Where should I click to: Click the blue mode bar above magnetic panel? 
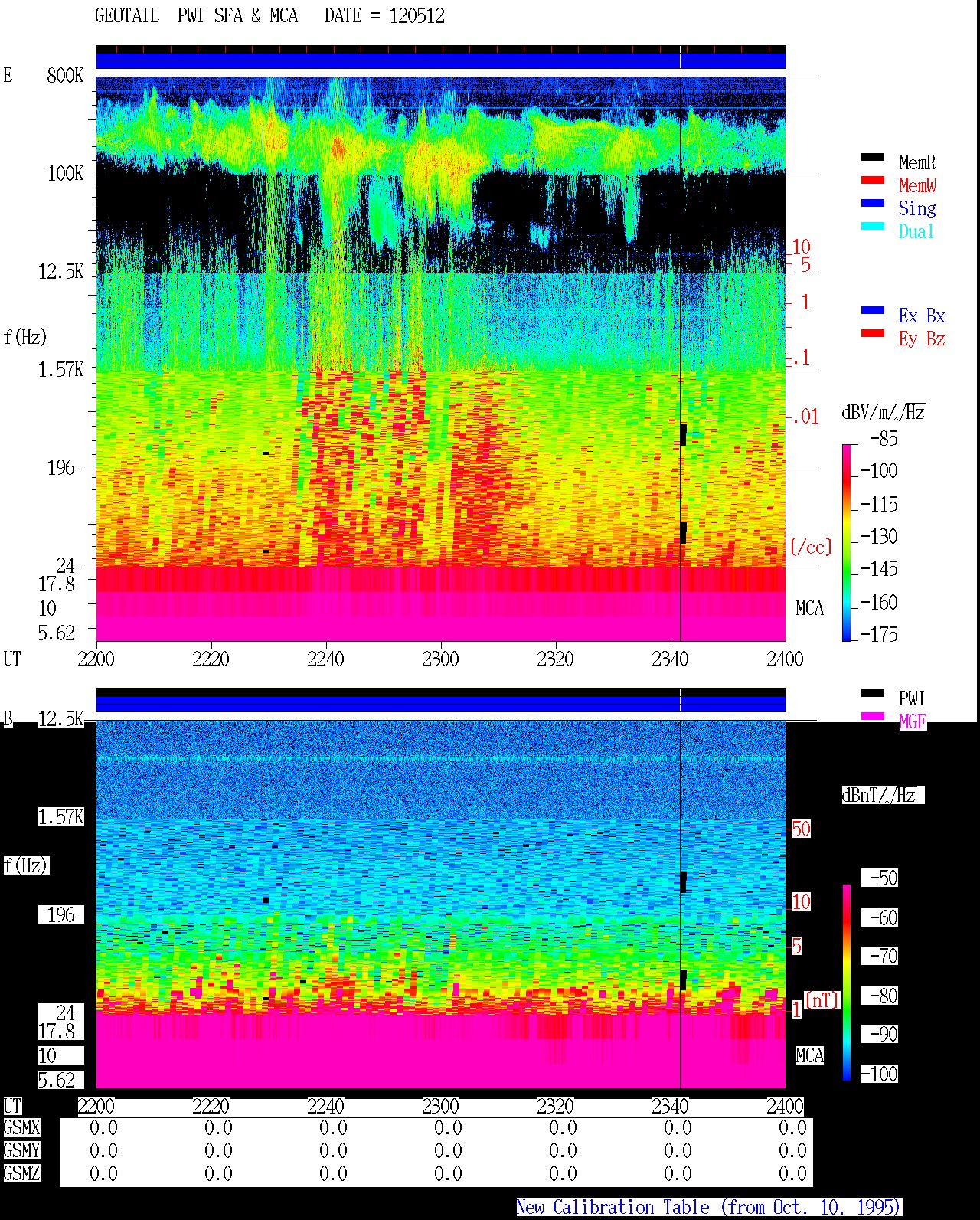440,704
